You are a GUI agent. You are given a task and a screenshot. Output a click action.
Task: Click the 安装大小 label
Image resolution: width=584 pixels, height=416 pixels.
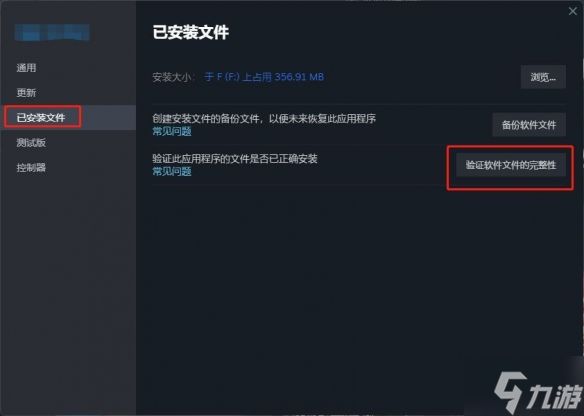click(x=172, y=77)
